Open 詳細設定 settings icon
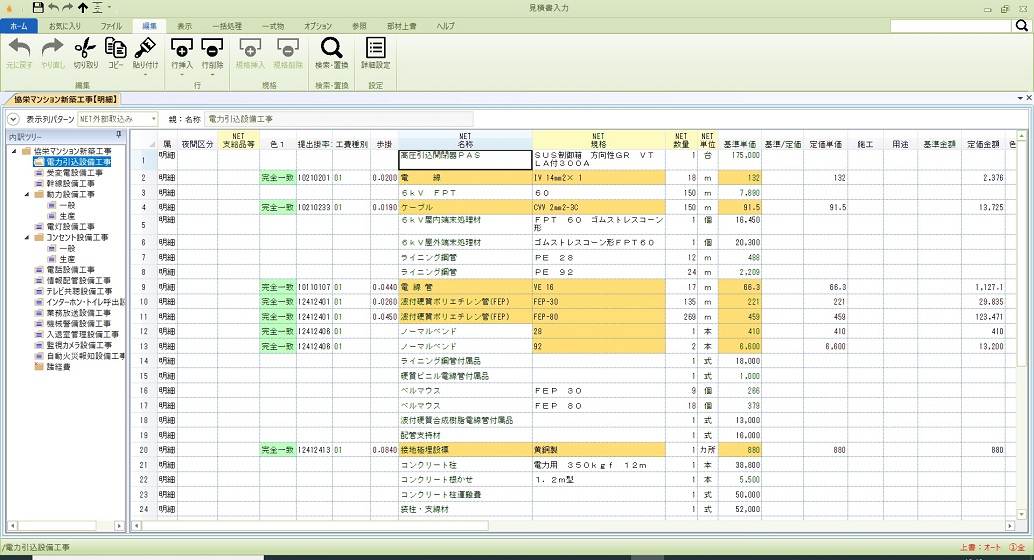The width and height of the screenshot is (1034, 560). [375, 47]
